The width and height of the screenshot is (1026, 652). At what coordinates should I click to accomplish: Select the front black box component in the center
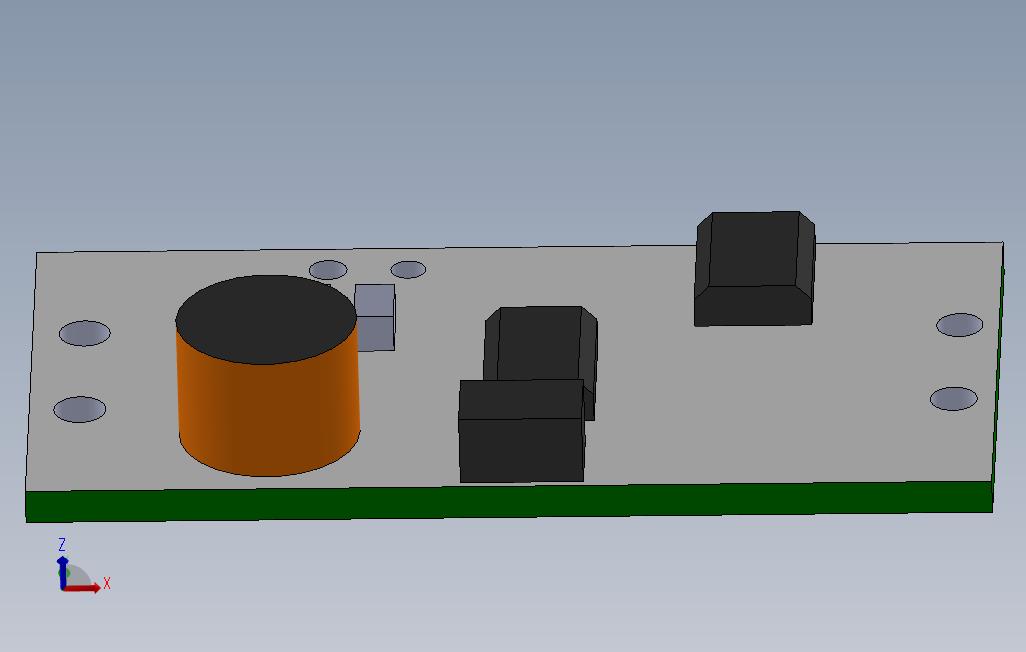(x=522, y=431)
